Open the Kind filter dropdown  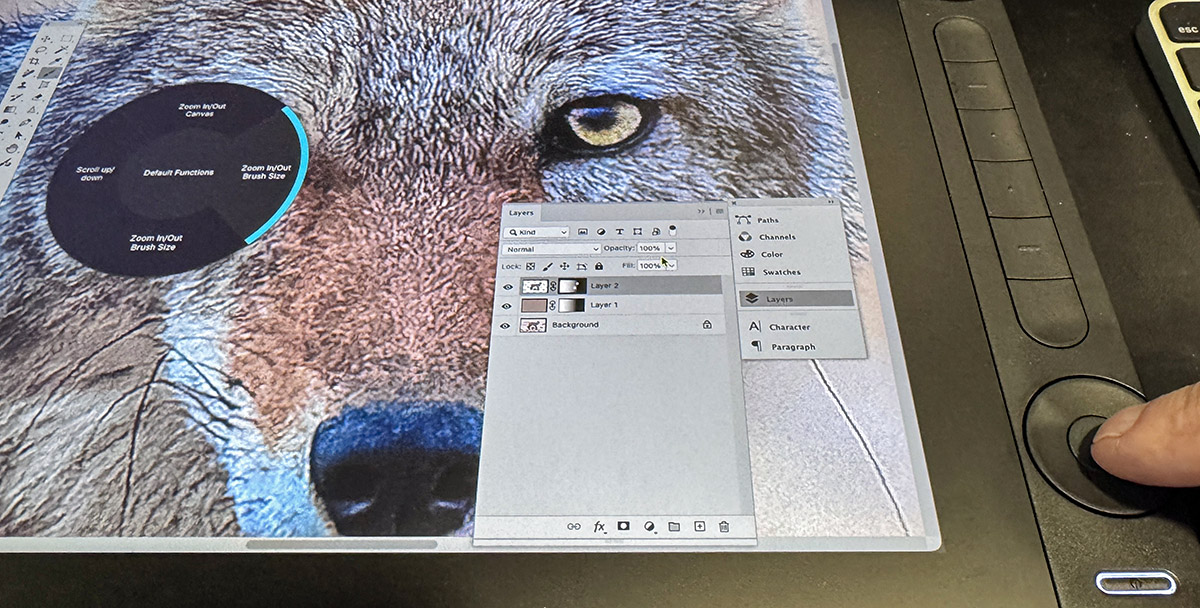click(x=536, y=232)
